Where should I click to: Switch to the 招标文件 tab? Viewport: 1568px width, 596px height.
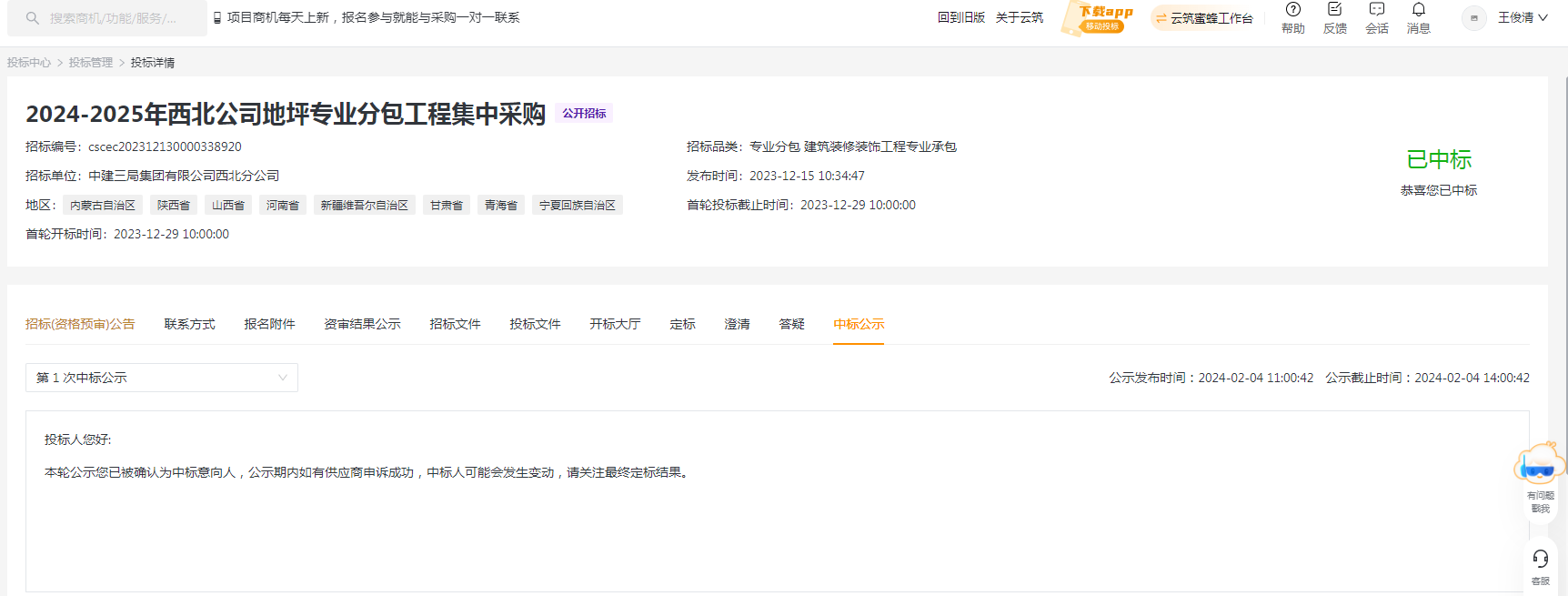point(455,324)
